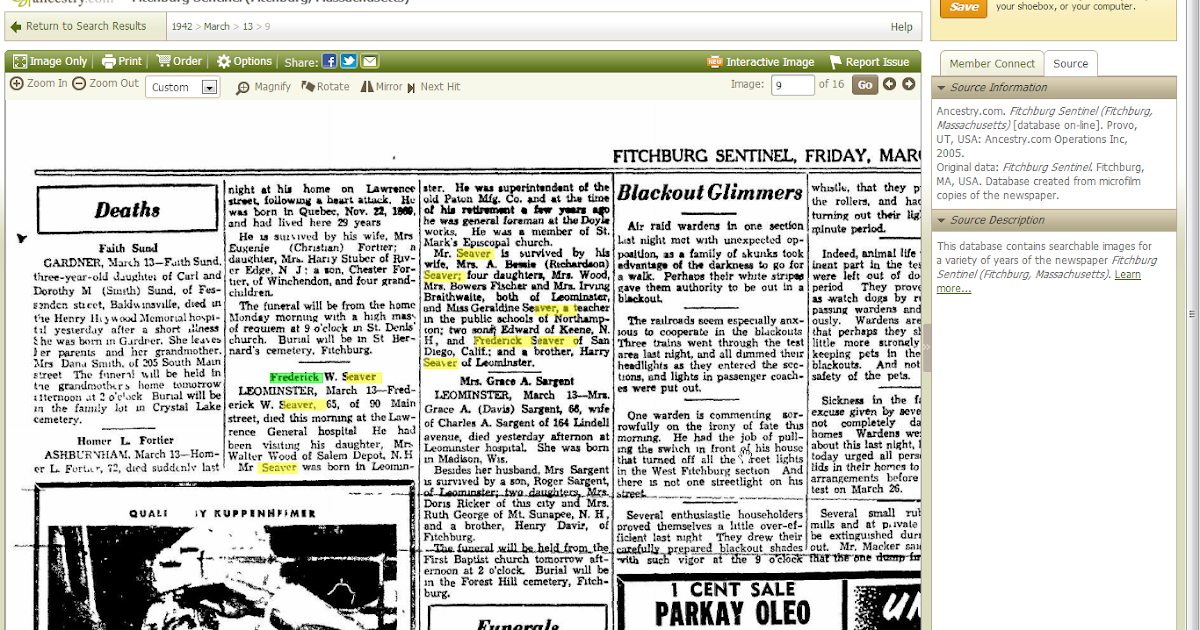Mirror the newspaper image
Screen dimensions: 1200x630
coord(382,87)
